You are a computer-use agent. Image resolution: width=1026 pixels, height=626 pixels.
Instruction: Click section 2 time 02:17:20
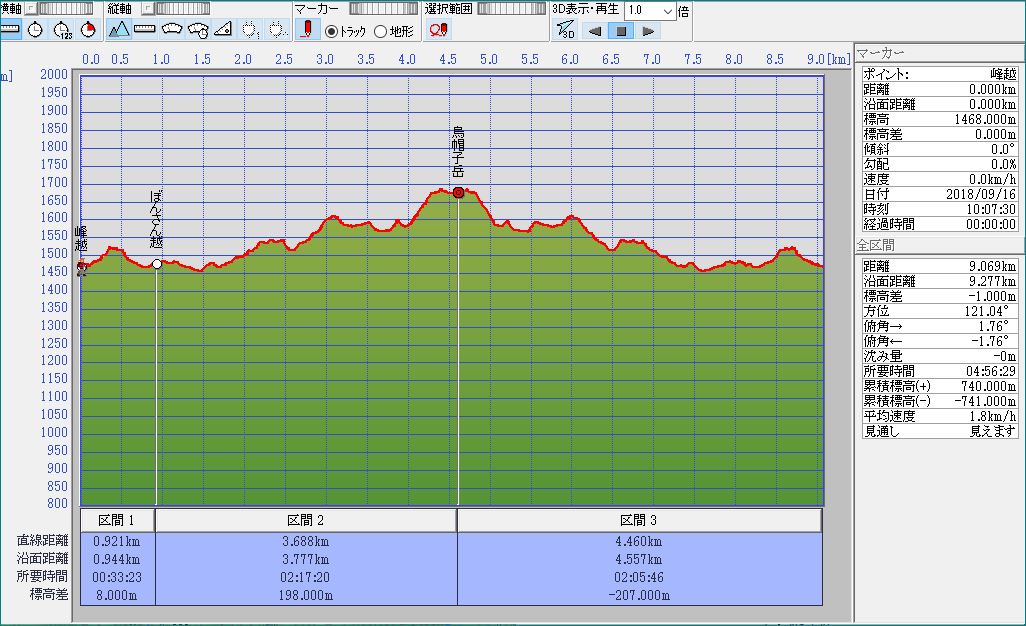306,578
